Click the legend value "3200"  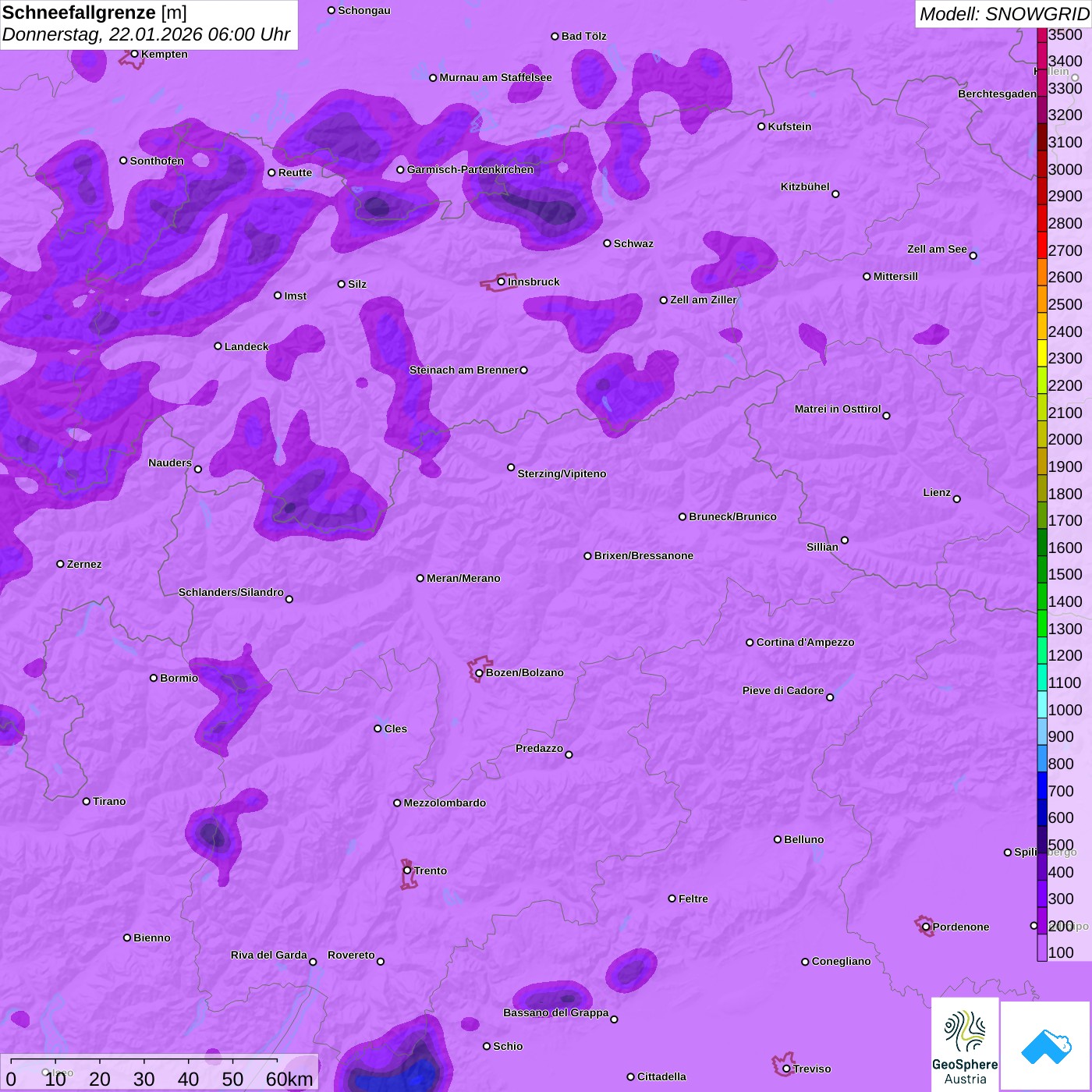1065,115
